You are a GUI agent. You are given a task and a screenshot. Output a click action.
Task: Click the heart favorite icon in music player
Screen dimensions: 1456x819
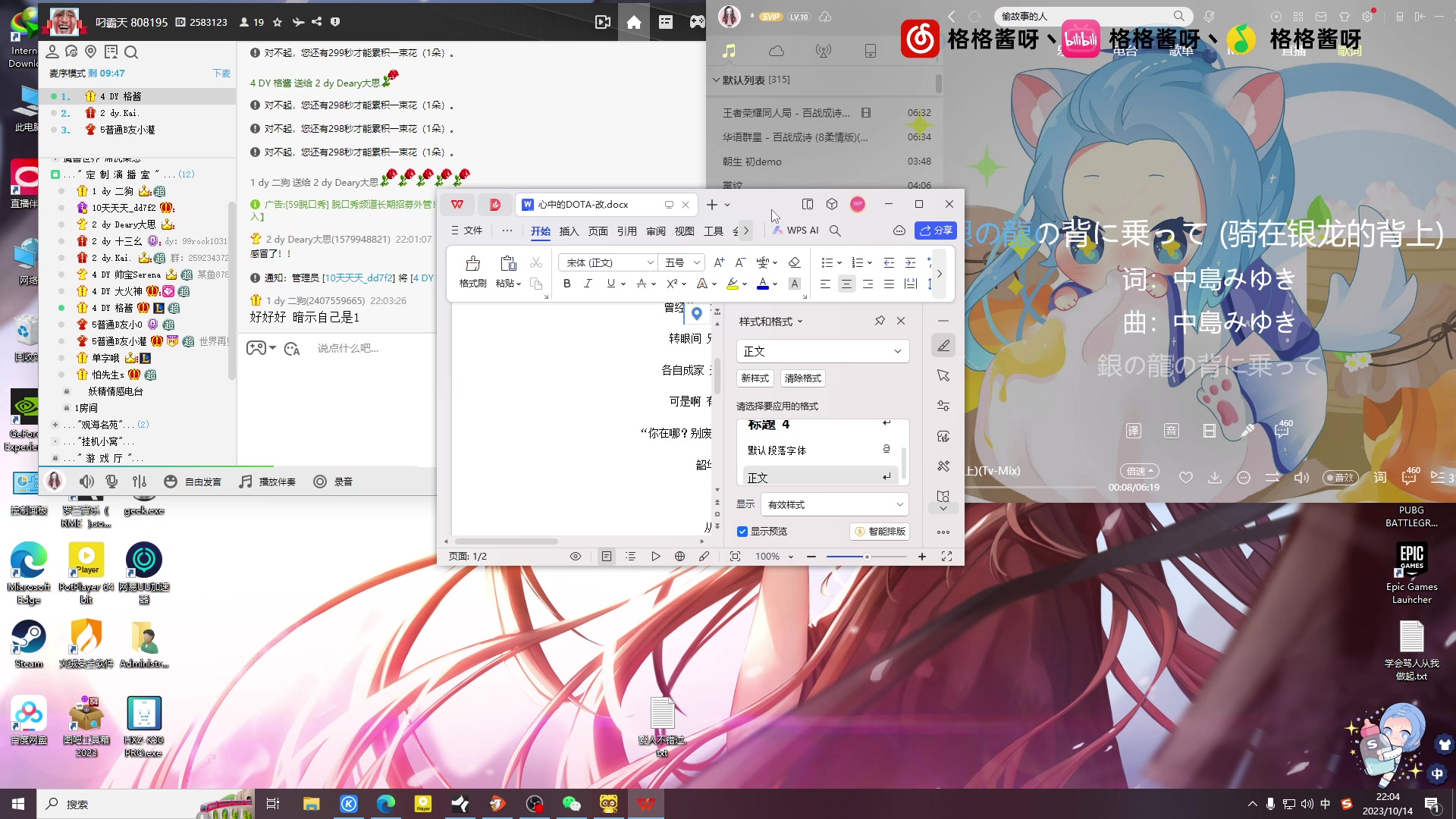(1186, 477)
